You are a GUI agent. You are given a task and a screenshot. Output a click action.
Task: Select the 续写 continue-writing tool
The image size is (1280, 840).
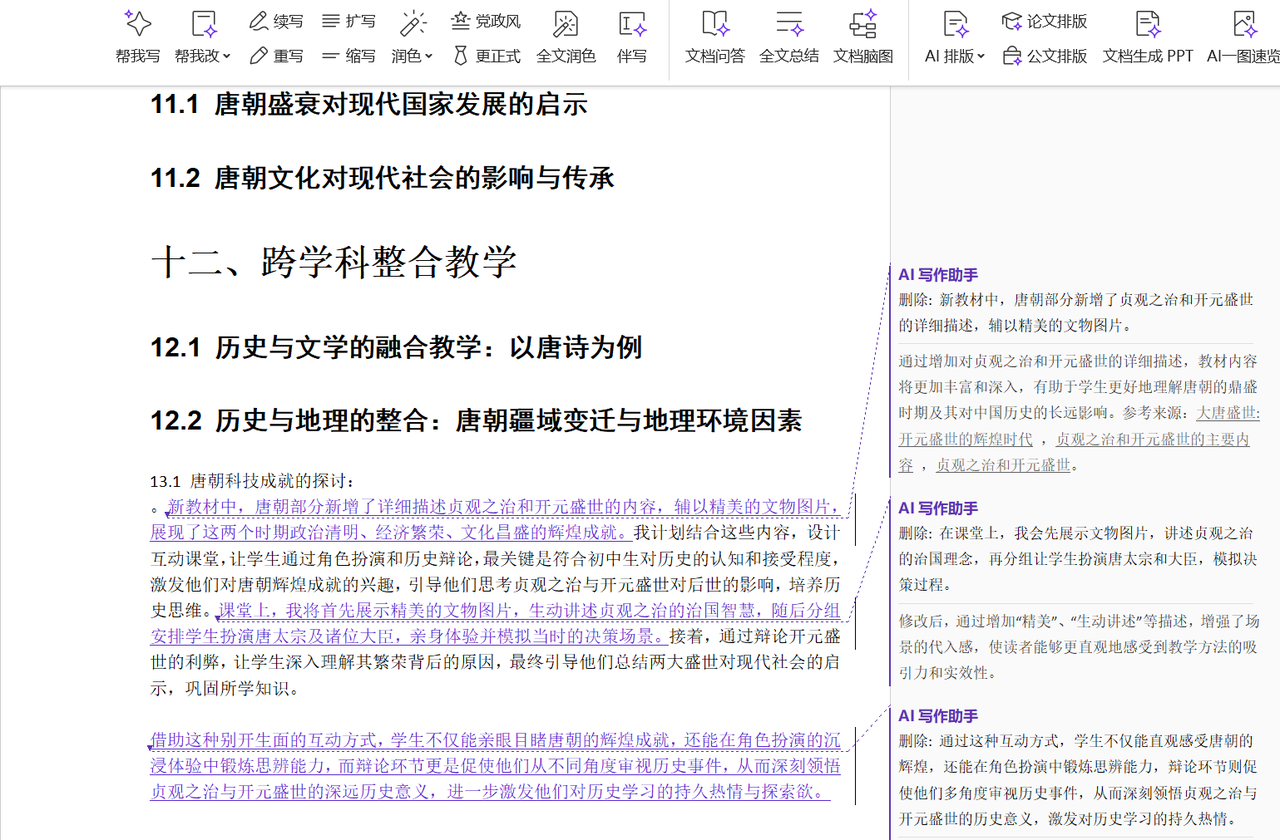coord(276,21)
